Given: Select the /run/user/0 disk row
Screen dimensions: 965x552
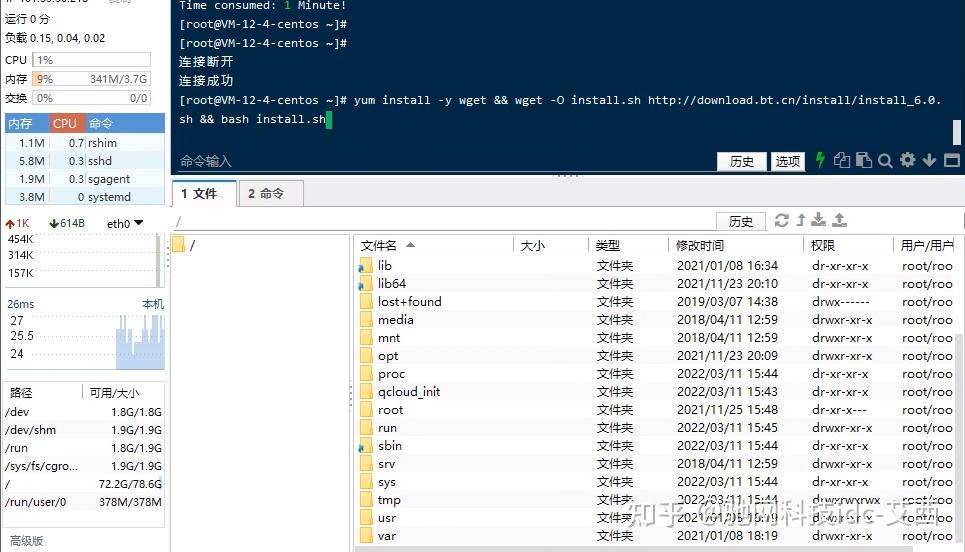Looking at the screenshot, I should point(84,502).
